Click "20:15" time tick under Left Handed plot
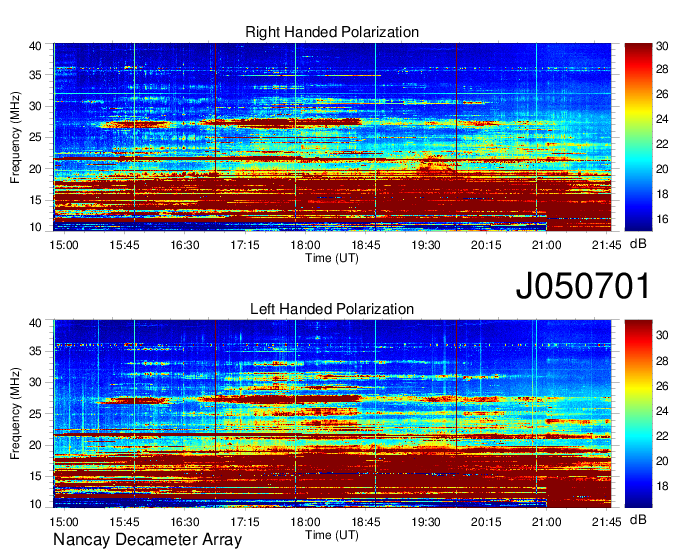This screenshot has height=552, width=680. 486,522
